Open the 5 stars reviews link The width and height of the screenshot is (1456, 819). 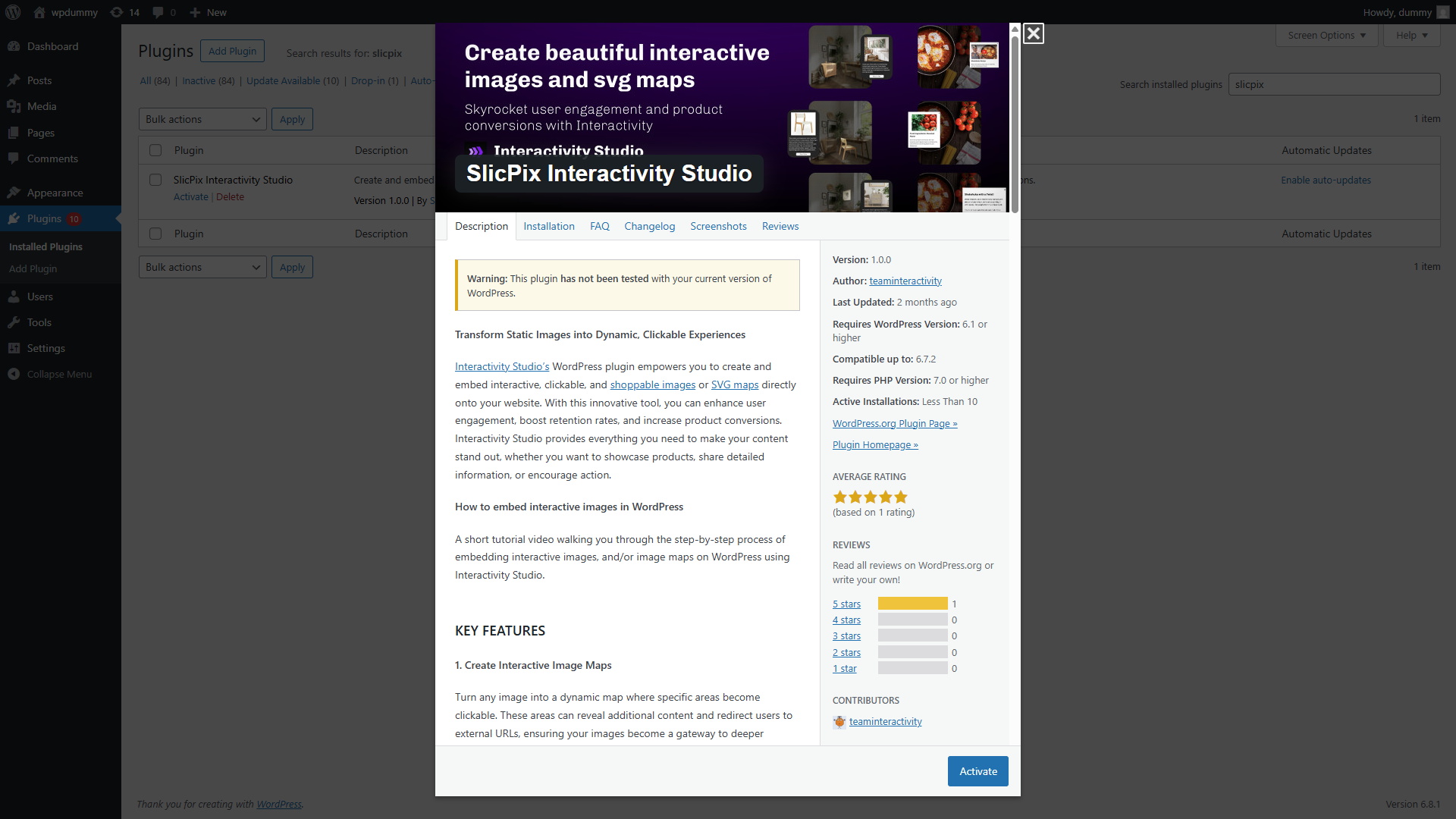(846, 604)
